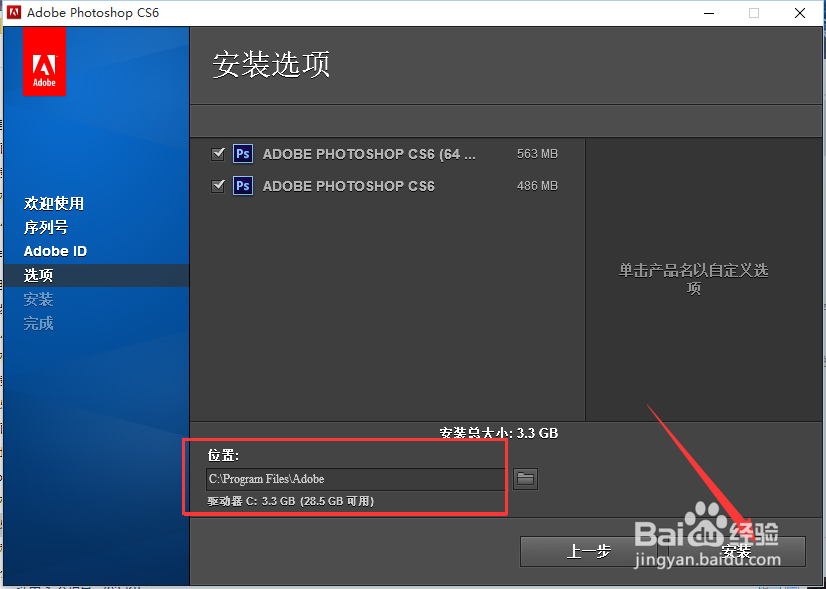
Task: Click the Ps icon of the 486 MB product
Action: point(243,186)
